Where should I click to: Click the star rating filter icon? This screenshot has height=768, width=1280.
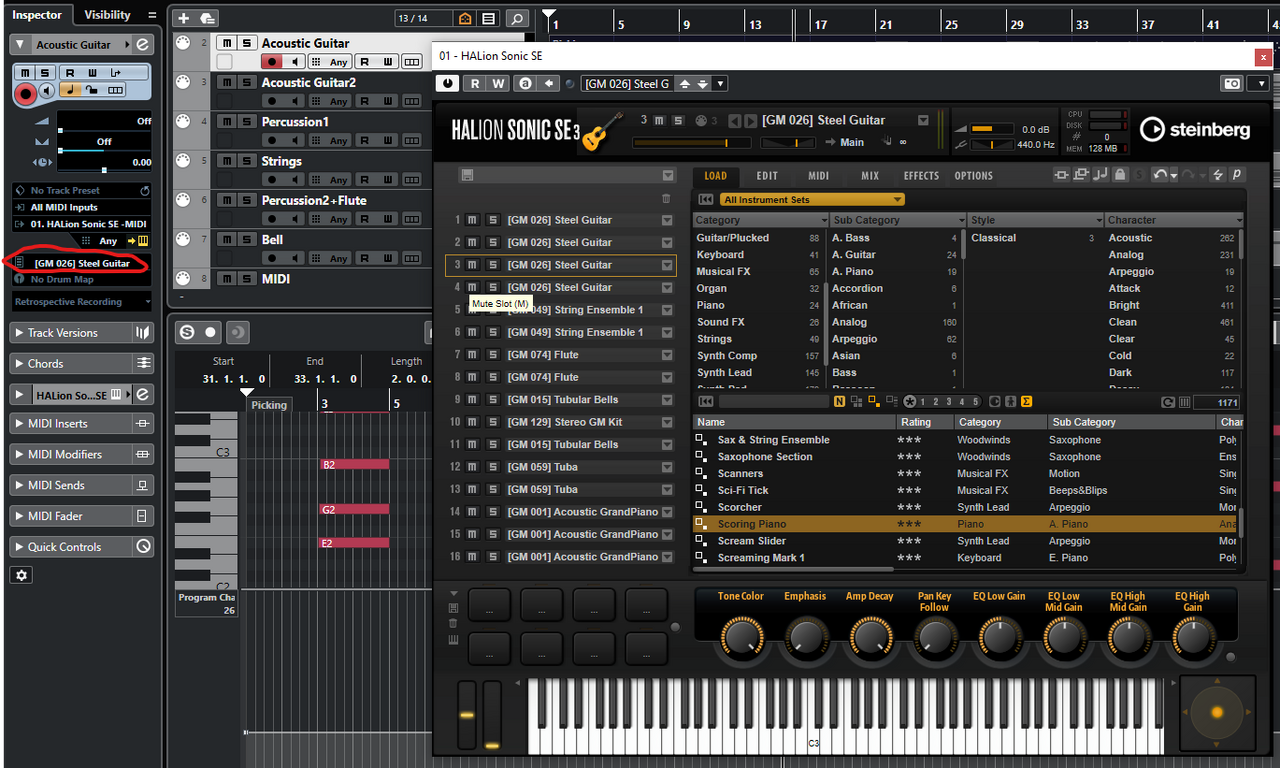910,401
